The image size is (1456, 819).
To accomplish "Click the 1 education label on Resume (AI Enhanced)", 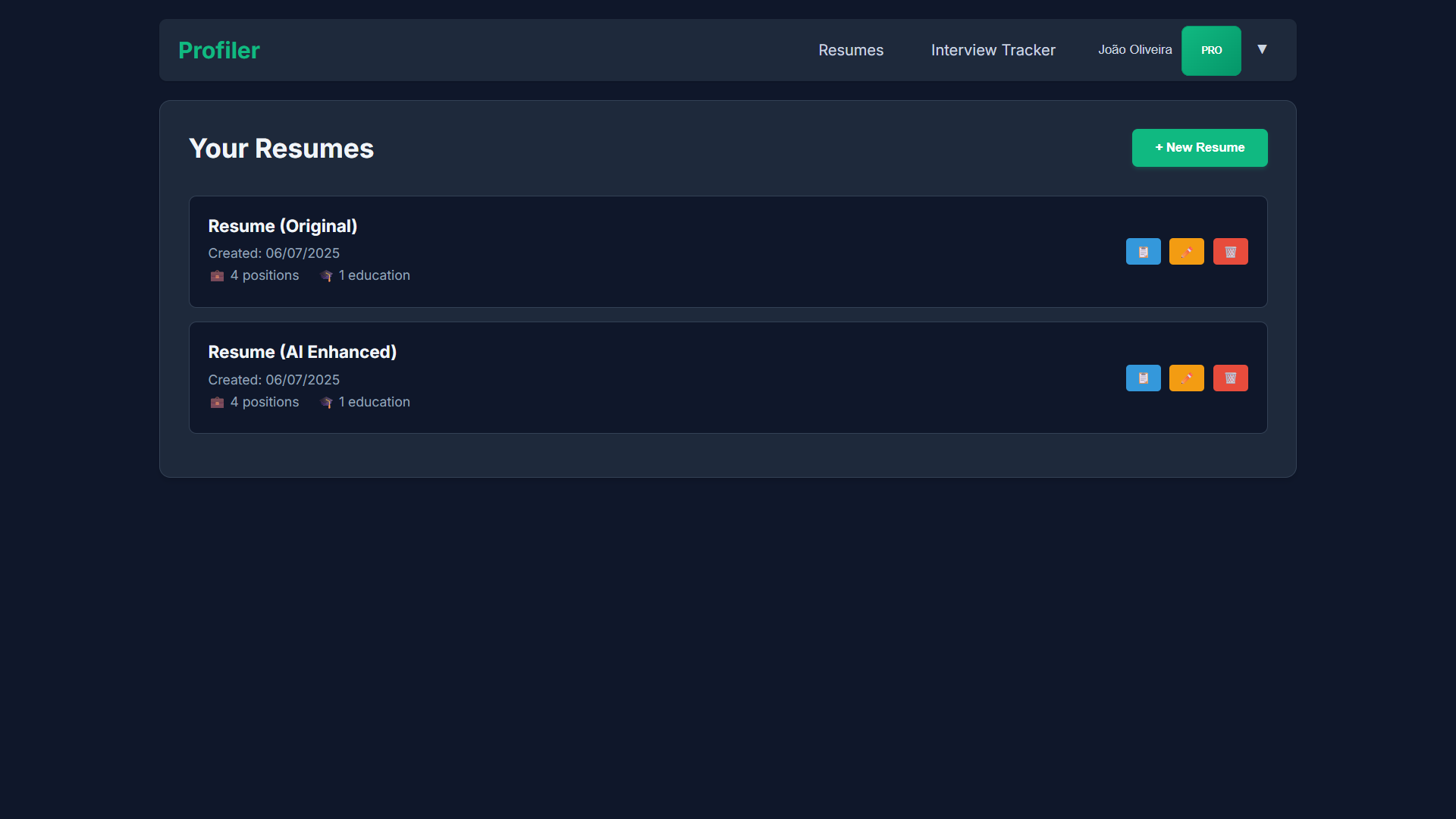I will point(375,402).
